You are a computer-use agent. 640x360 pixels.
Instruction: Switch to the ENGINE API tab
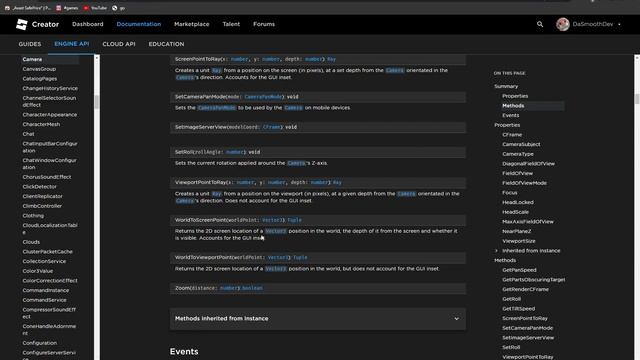click(72, 44)
